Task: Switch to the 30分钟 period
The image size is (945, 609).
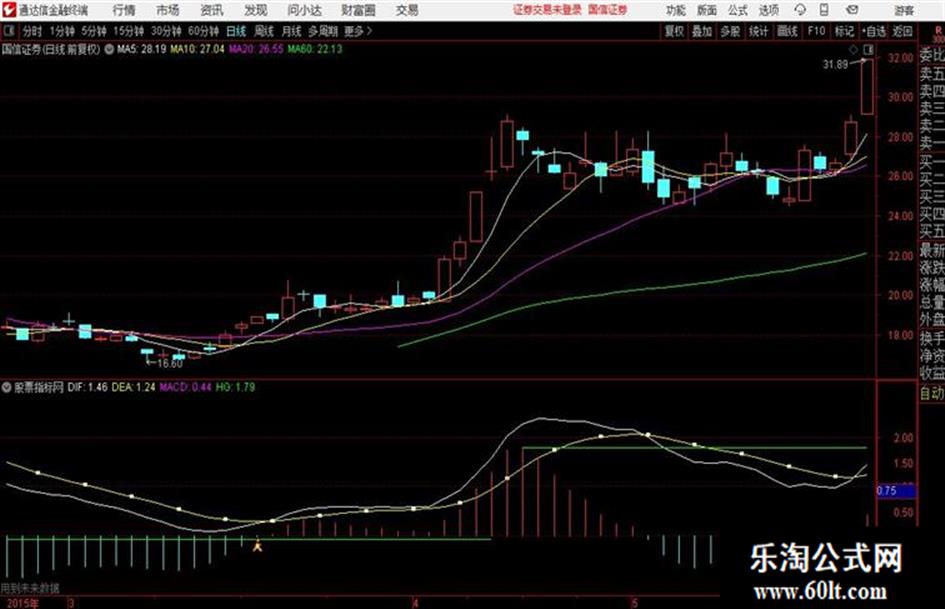Action: pyautogui.click(x=166, y=31)
